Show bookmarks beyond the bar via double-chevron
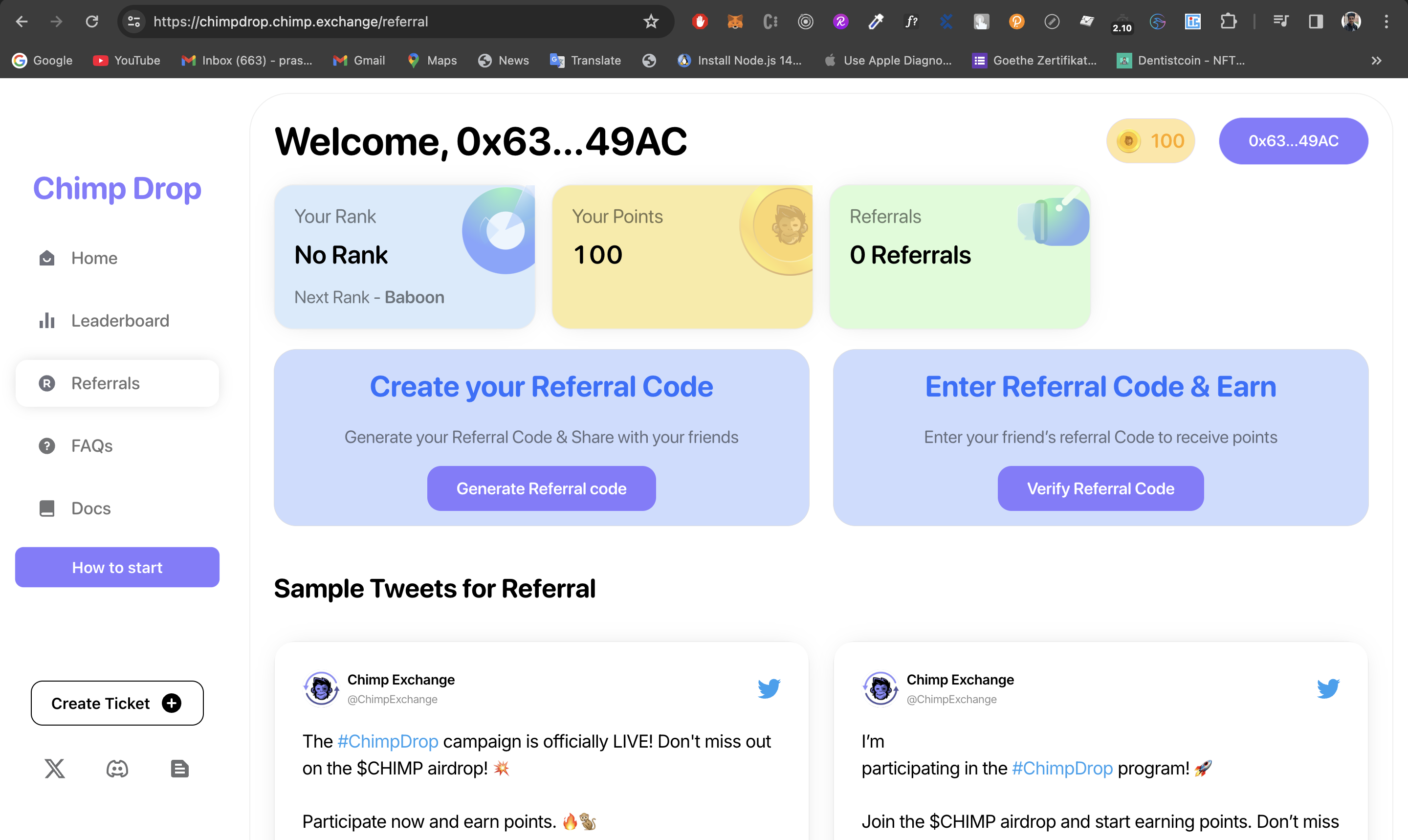The image size is (1408, 840). (1376, 61)
